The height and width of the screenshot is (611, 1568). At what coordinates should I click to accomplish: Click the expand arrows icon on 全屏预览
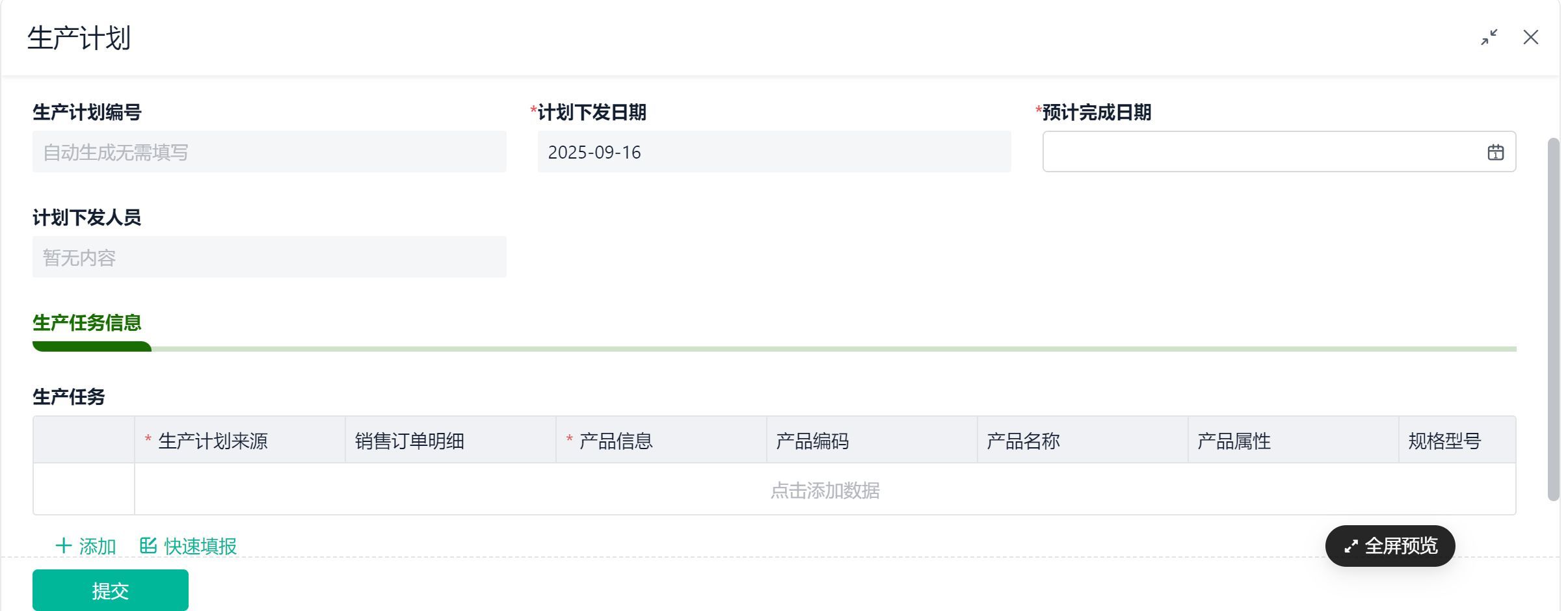(x=1351, y=546)
